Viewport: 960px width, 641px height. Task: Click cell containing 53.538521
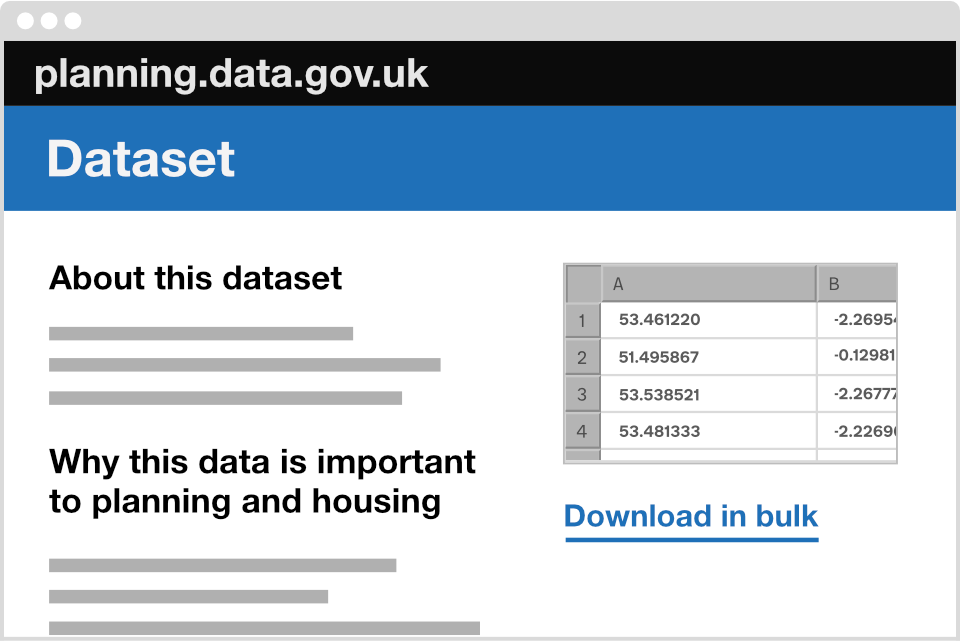click(708, 394)
